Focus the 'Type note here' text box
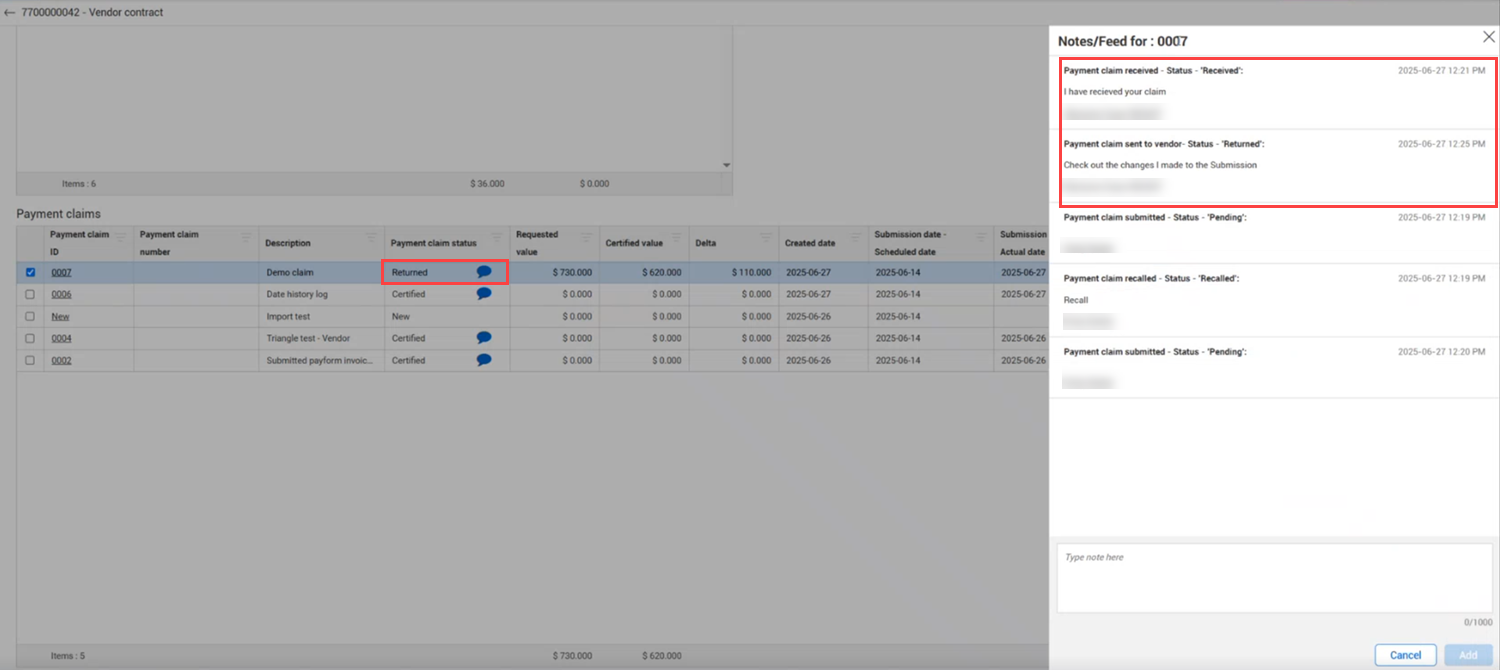The height and width of the screenshot is (670, 1500). [1274, 578]
